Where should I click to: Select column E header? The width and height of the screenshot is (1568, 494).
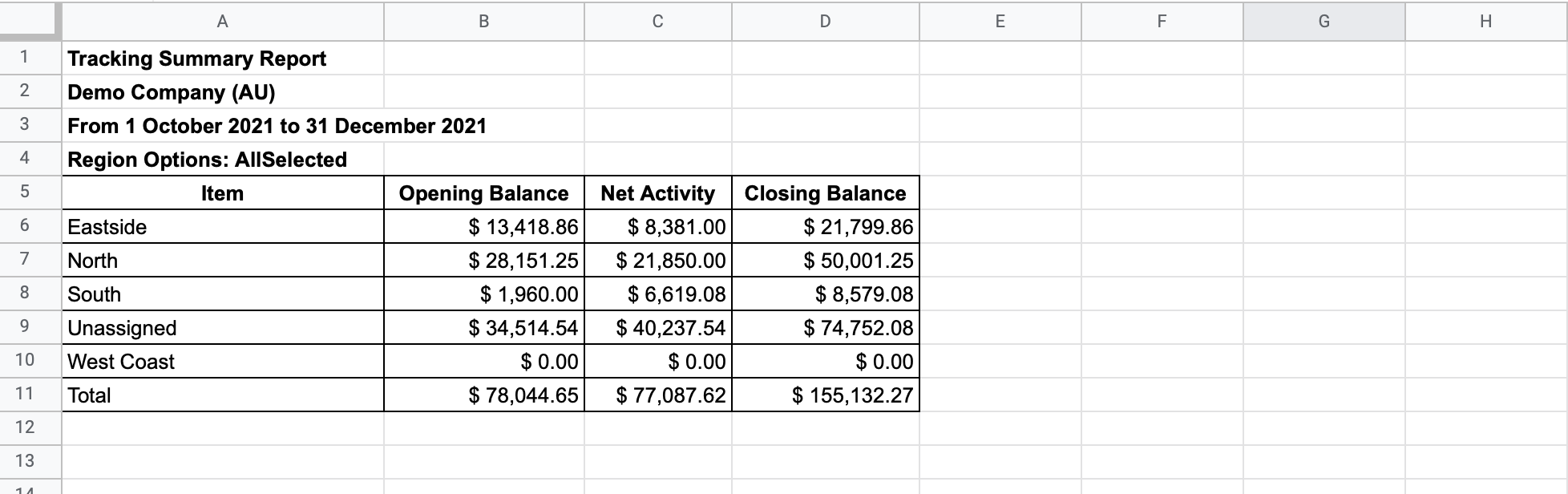[1000, 22]
